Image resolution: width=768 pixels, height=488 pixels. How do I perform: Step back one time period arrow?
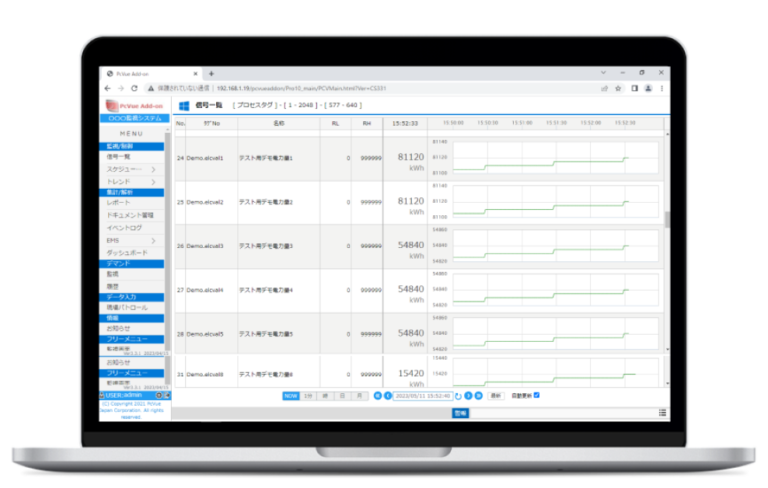tap(387, 395)
